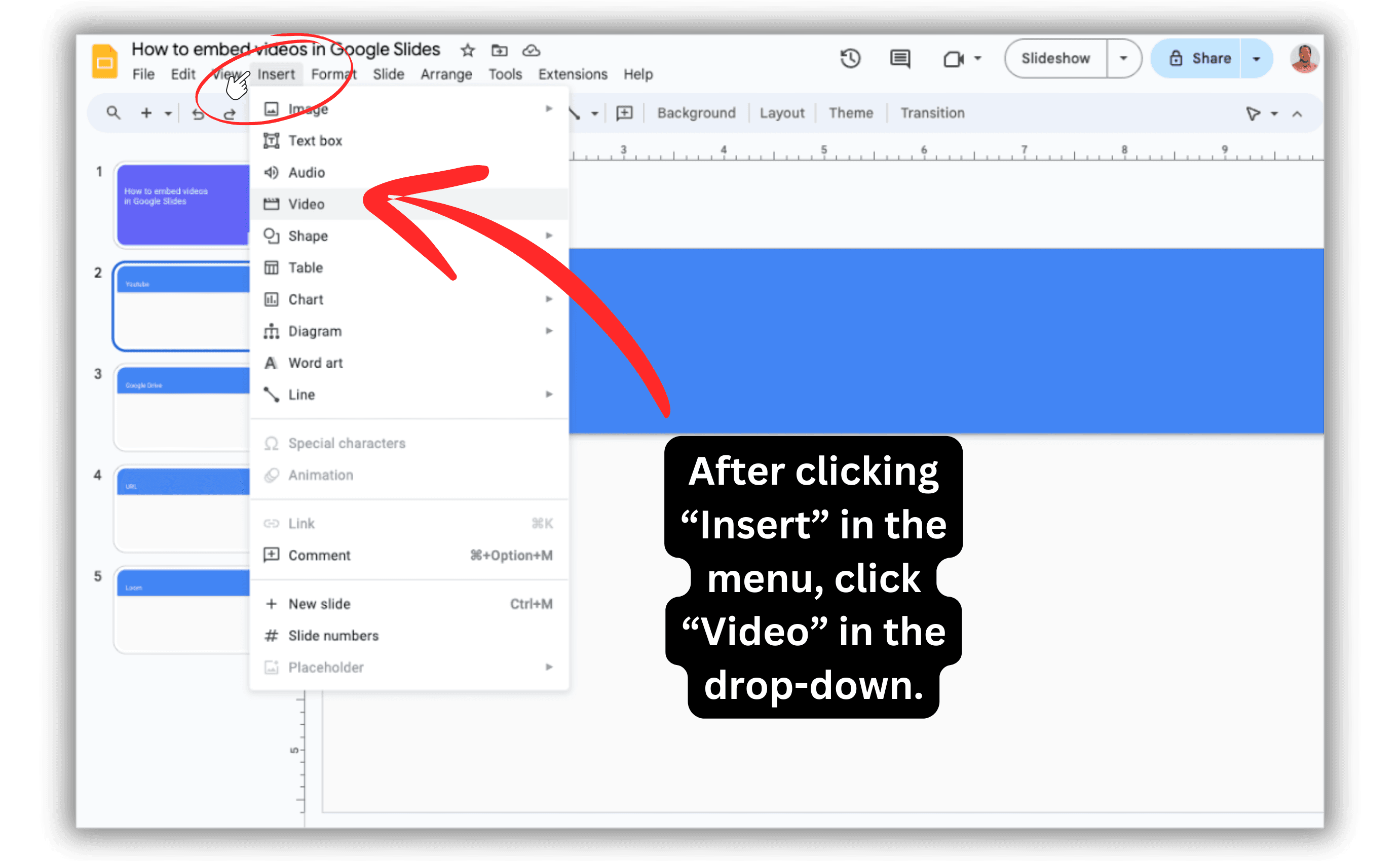This screenshot has height=861, width=1400.
Task: Open Slides home via the yellow logo icon
Action: click(x=105, y=60)
